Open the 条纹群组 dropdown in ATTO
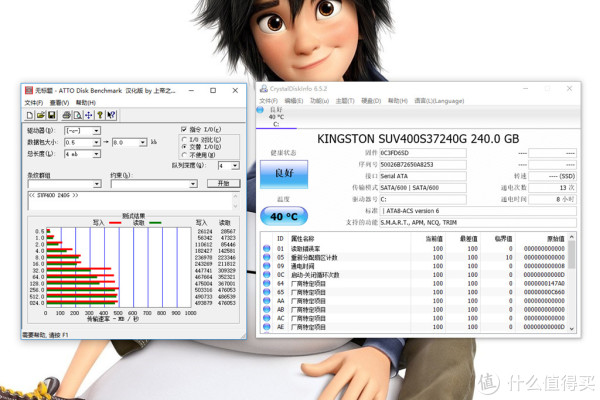The width and height of the screenshot is (600, 400). (97, 184)
